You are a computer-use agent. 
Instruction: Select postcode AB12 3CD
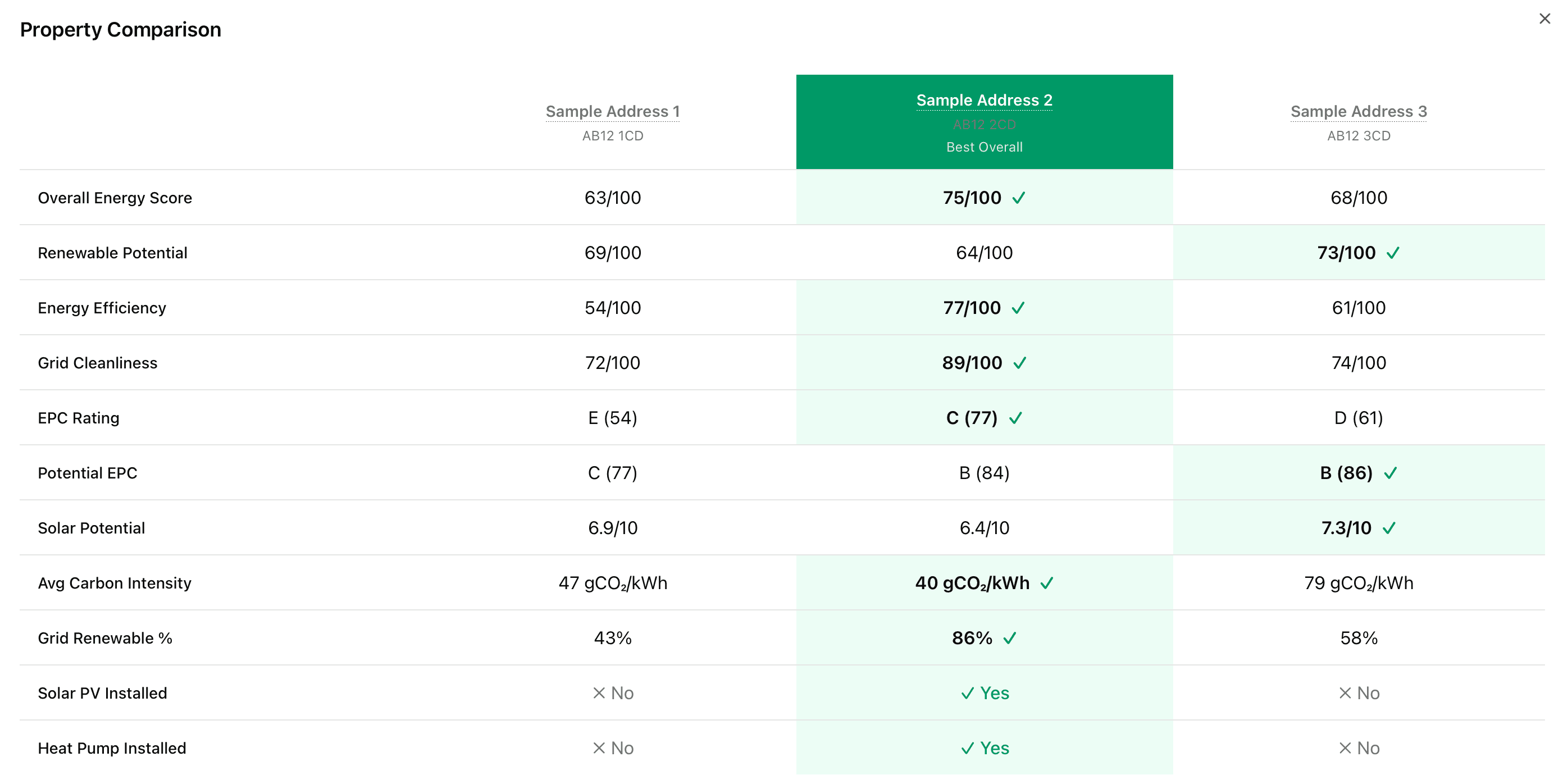coord(1359,136)
